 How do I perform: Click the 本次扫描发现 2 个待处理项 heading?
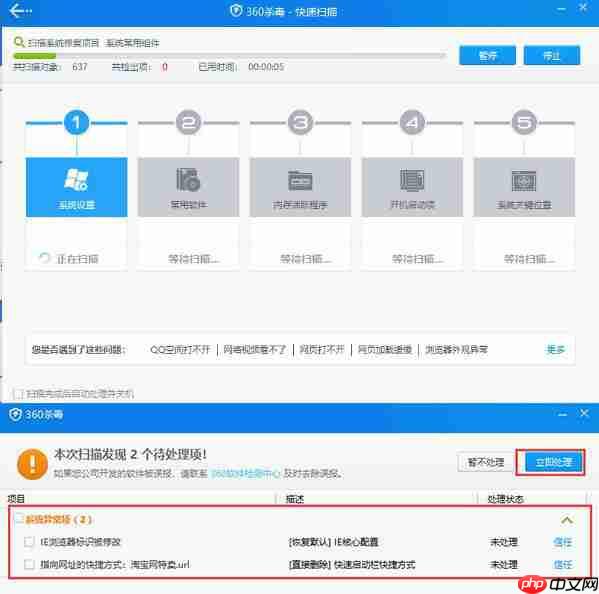[x=130, y=454]
